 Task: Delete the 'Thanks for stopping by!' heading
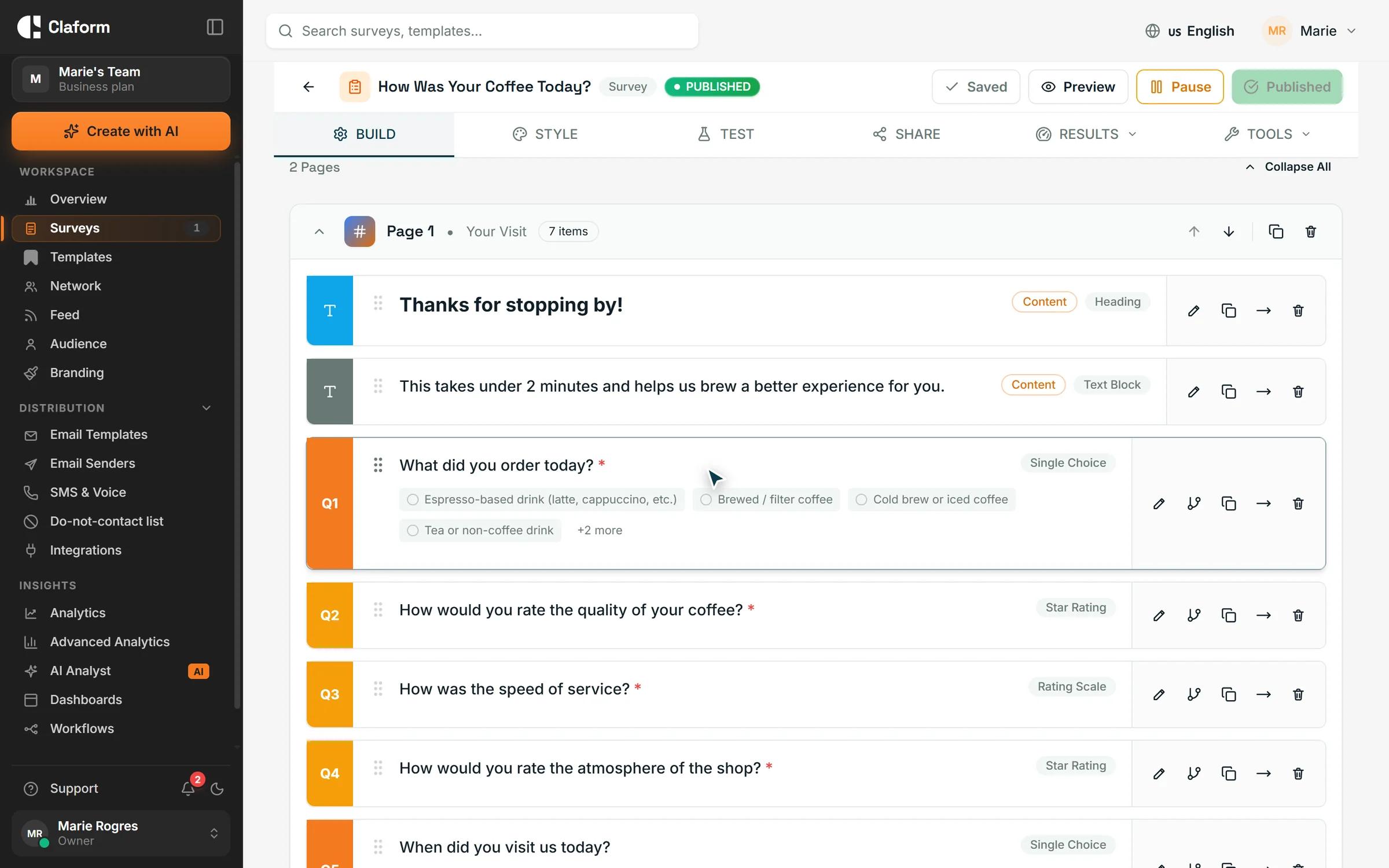[x=1298, y=311]
